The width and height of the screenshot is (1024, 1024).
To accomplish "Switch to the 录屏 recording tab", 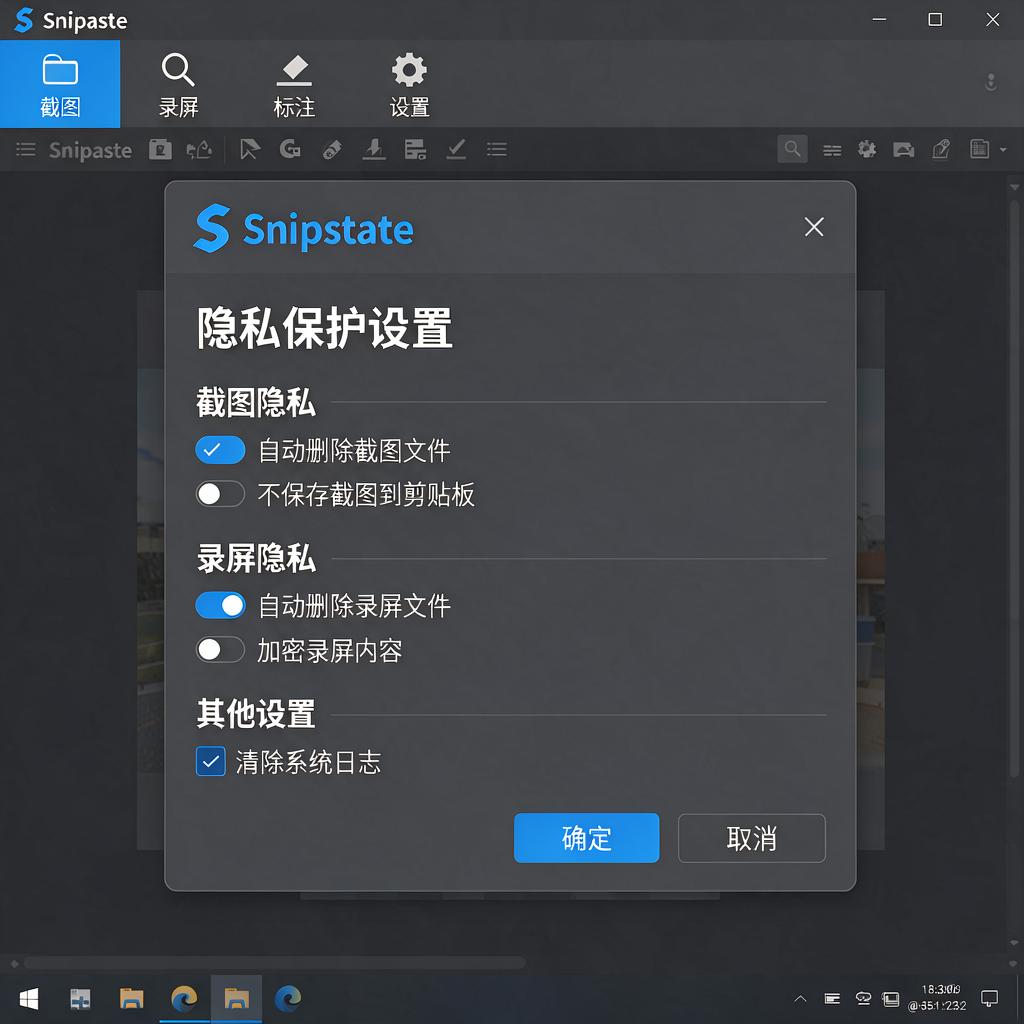I will (178, 86).
